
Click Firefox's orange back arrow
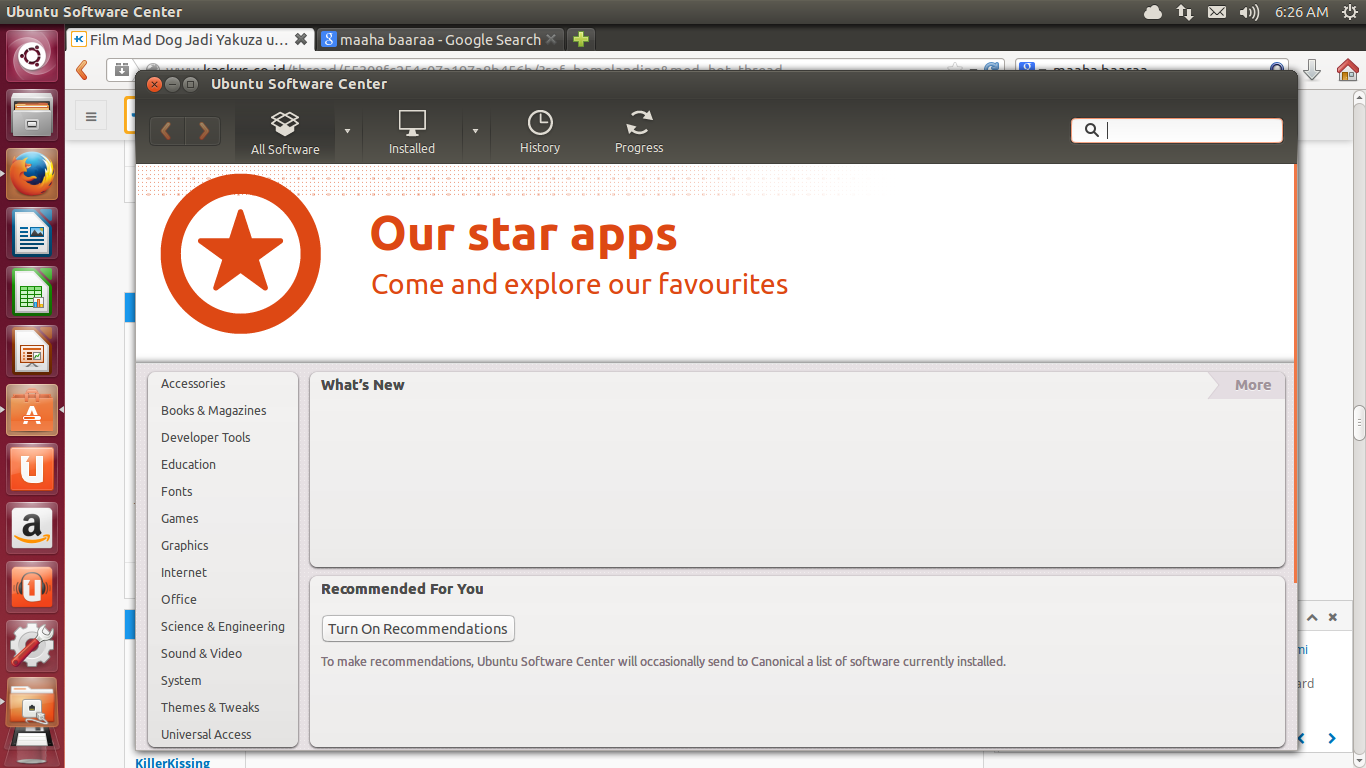coord(83,70)
